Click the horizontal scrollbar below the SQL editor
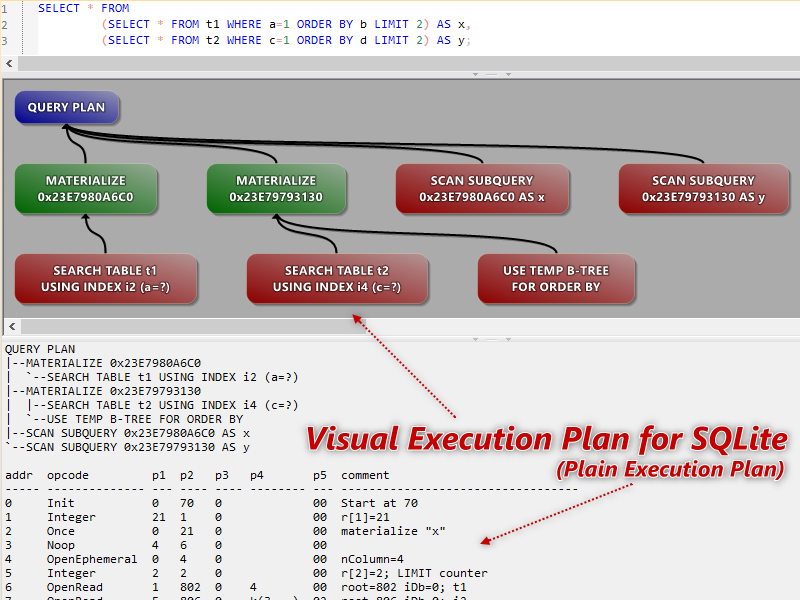800x600 pixels. coord(408,64)
